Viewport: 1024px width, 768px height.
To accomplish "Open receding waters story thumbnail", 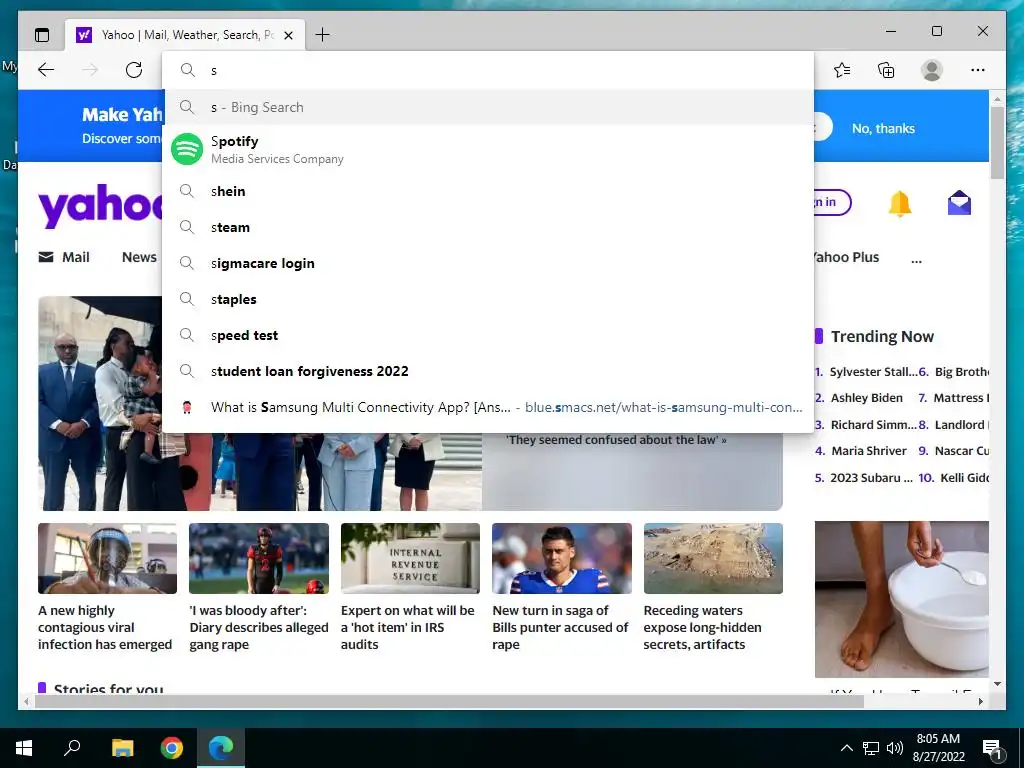I will [713, 558].
